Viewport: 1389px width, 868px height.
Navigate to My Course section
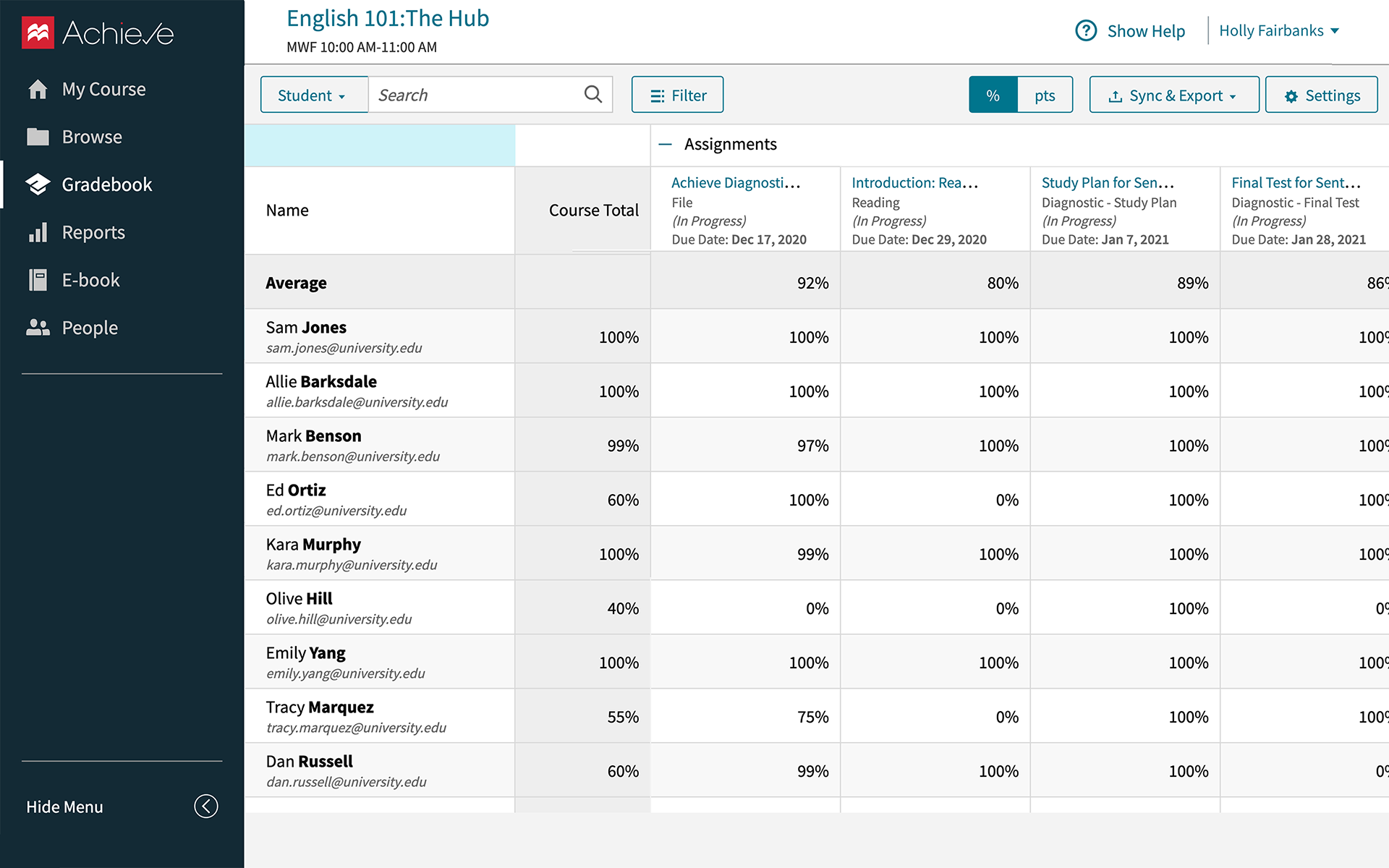103,88
